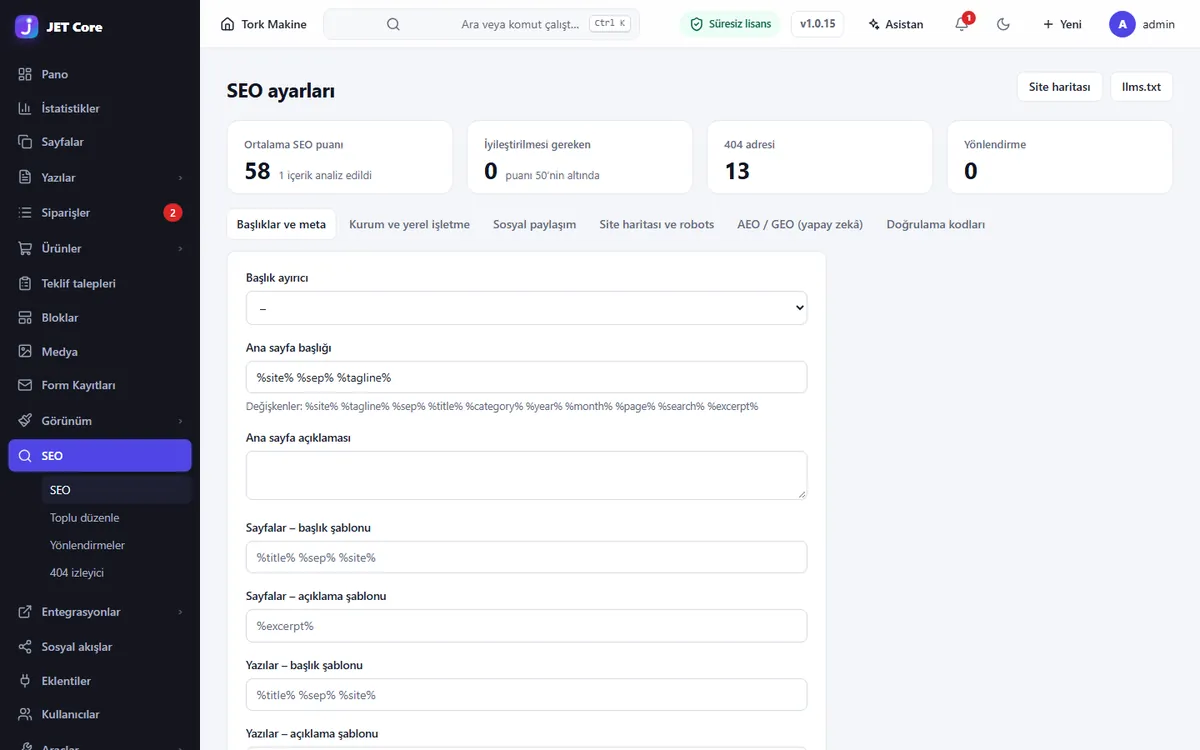
Task: Switch to Kurum ve yerel işletme tab
Action: coord(409,224)
